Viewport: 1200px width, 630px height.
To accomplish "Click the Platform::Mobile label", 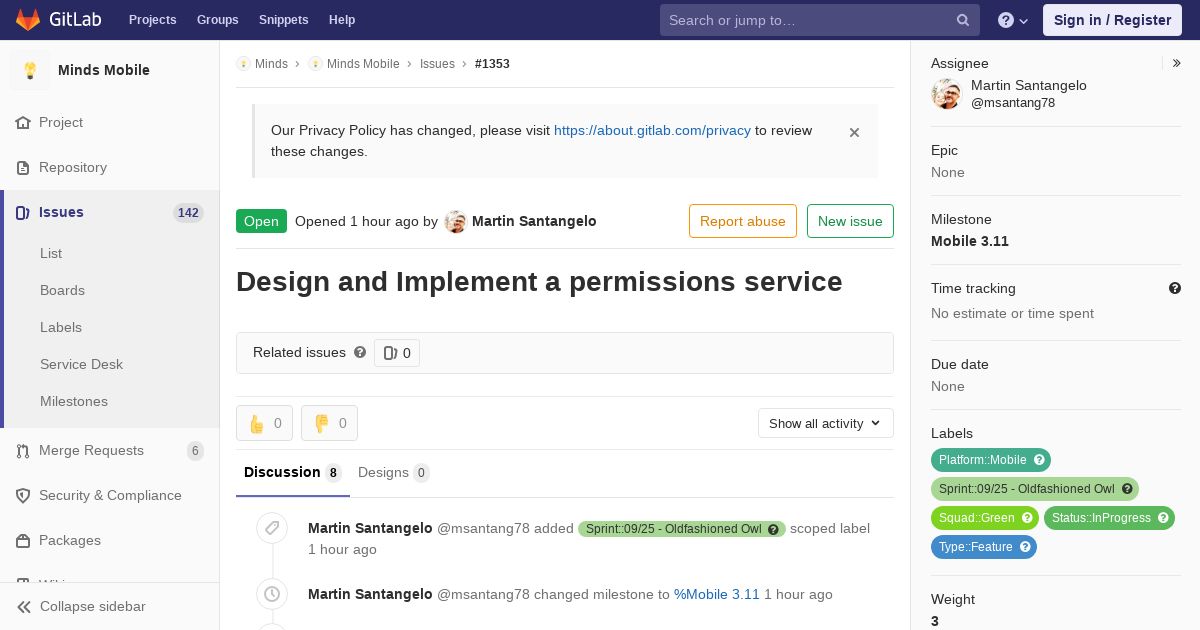I will 991,460.
